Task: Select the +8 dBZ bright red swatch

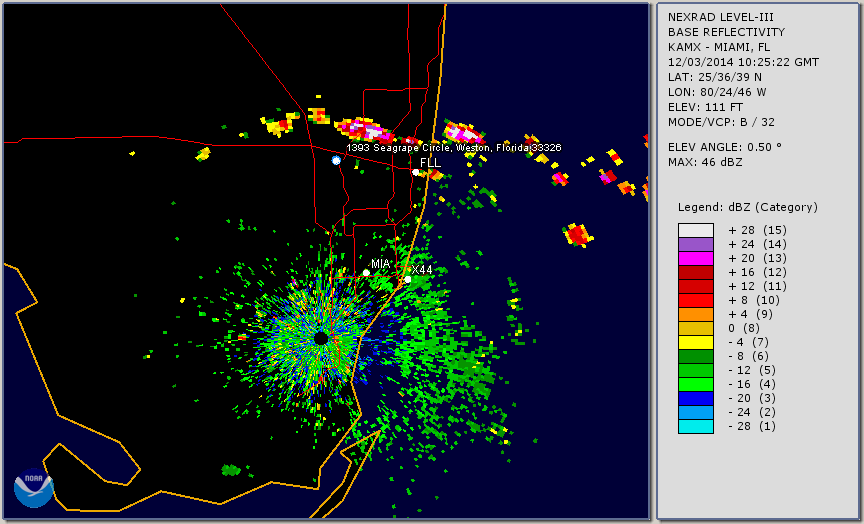Action: tap(695, 300)
